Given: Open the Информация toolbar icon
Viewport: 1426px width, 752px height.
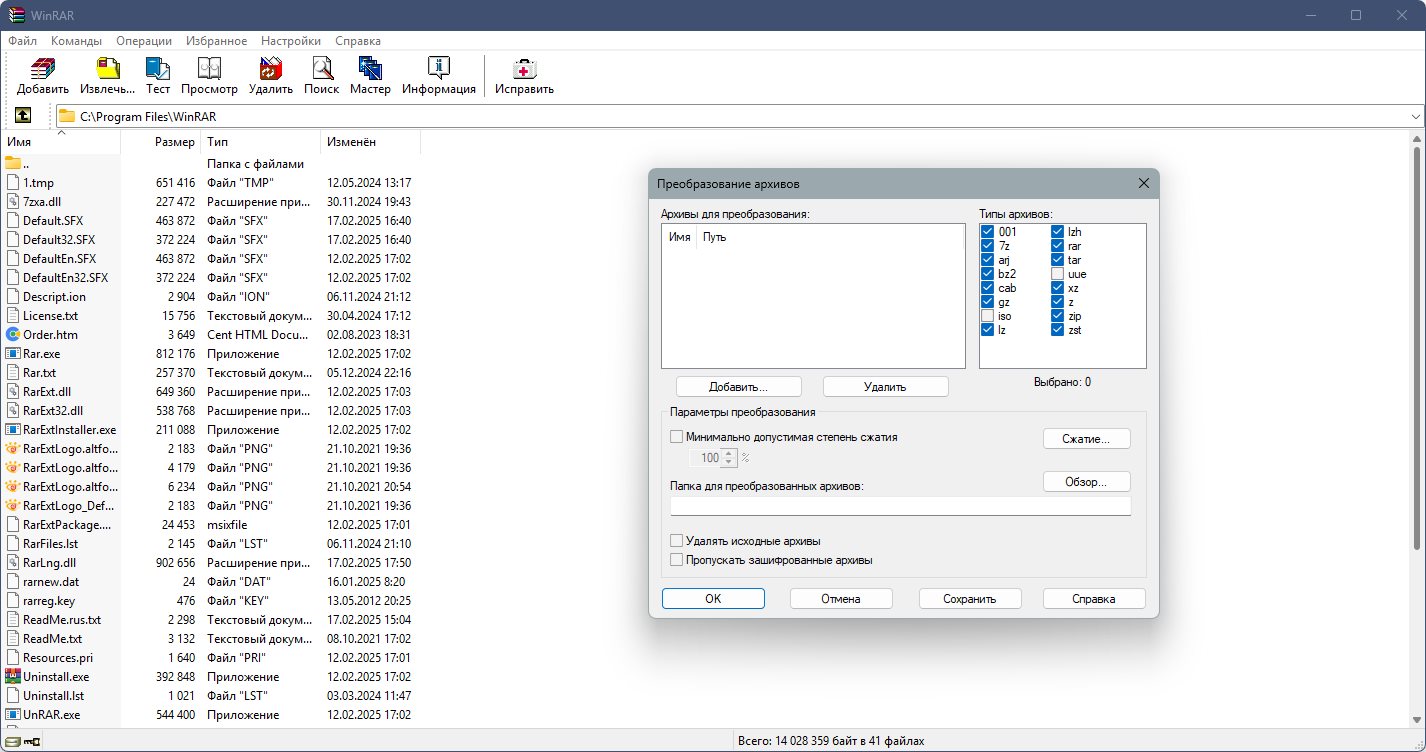Looking at the screenshot, I should (438, 69).
